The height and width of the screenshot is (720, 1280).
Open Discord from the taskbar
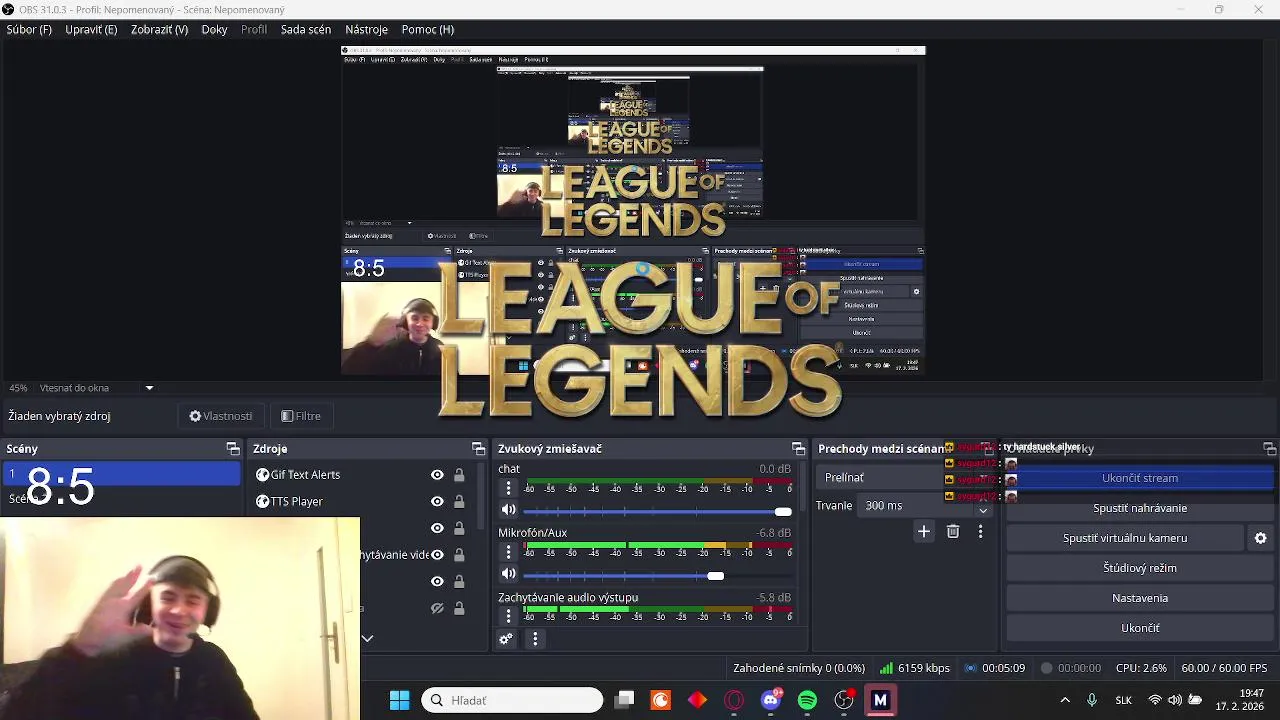pyautogui.click(x=771, y=700)
